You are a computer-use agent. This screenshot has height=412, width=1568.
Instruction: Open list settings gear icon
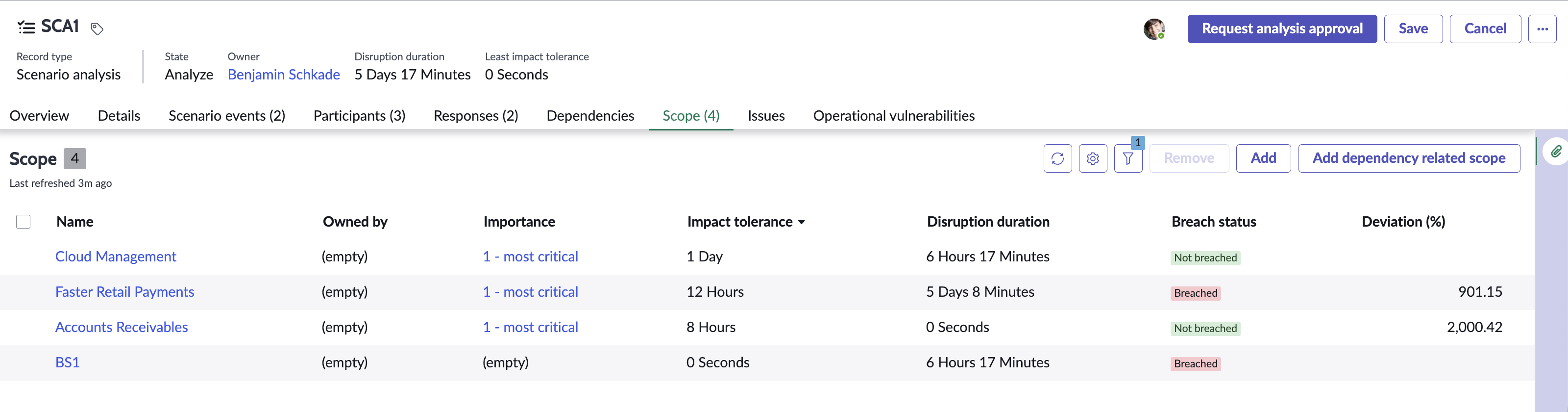click(1093, 158)
